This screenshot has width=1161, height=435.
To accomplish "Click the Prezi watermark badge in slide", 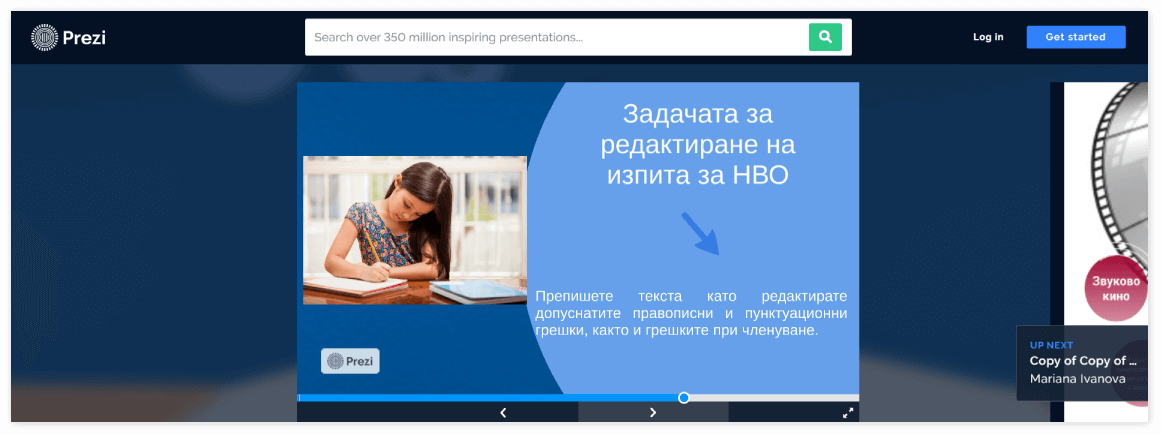I will click(350, 361).
